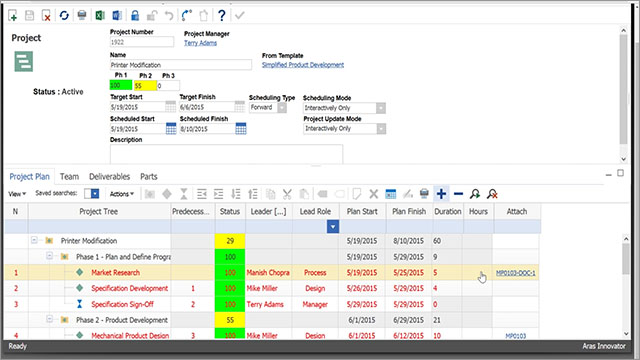Click the gray Unlock icon

pyautogui.click(x=152, y=16)
